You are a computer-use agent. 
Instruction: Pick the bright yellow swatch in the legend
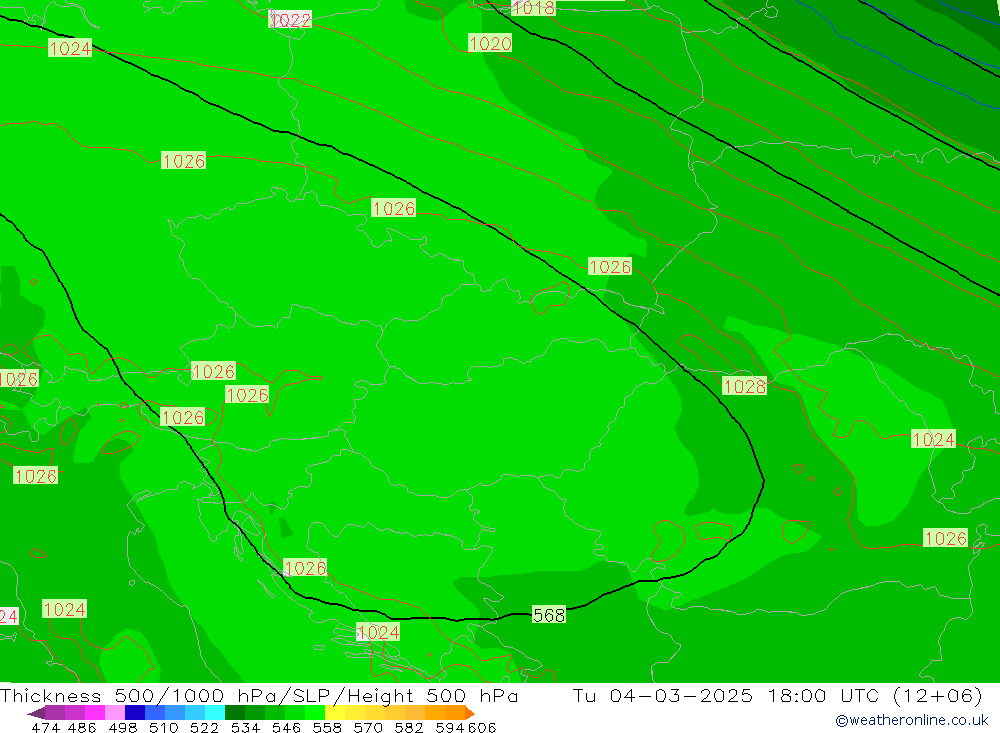pyautogui.click(x=335, y=713)
